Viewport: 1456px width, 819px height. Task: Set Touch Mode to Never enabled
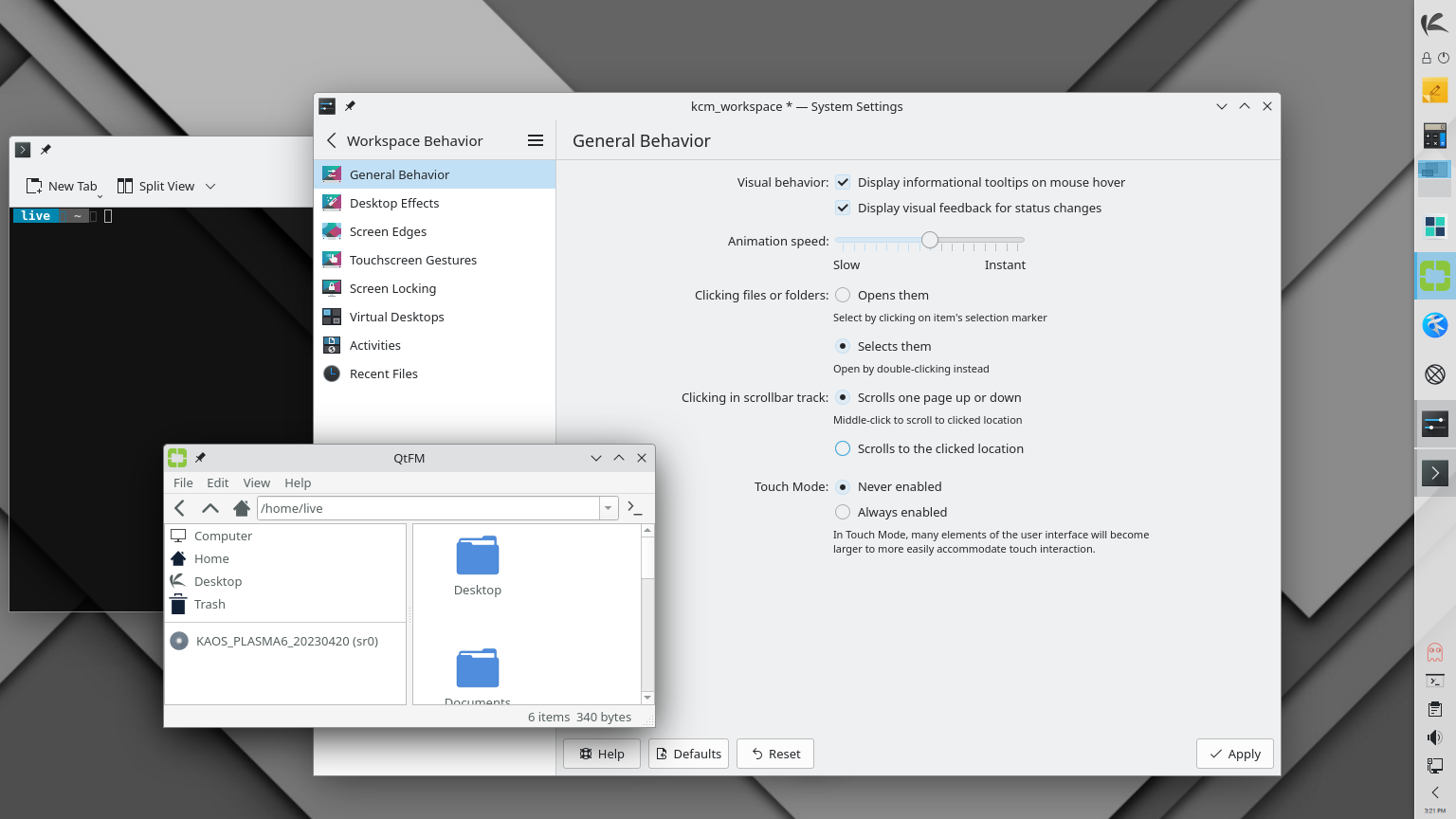pos(843,486)
